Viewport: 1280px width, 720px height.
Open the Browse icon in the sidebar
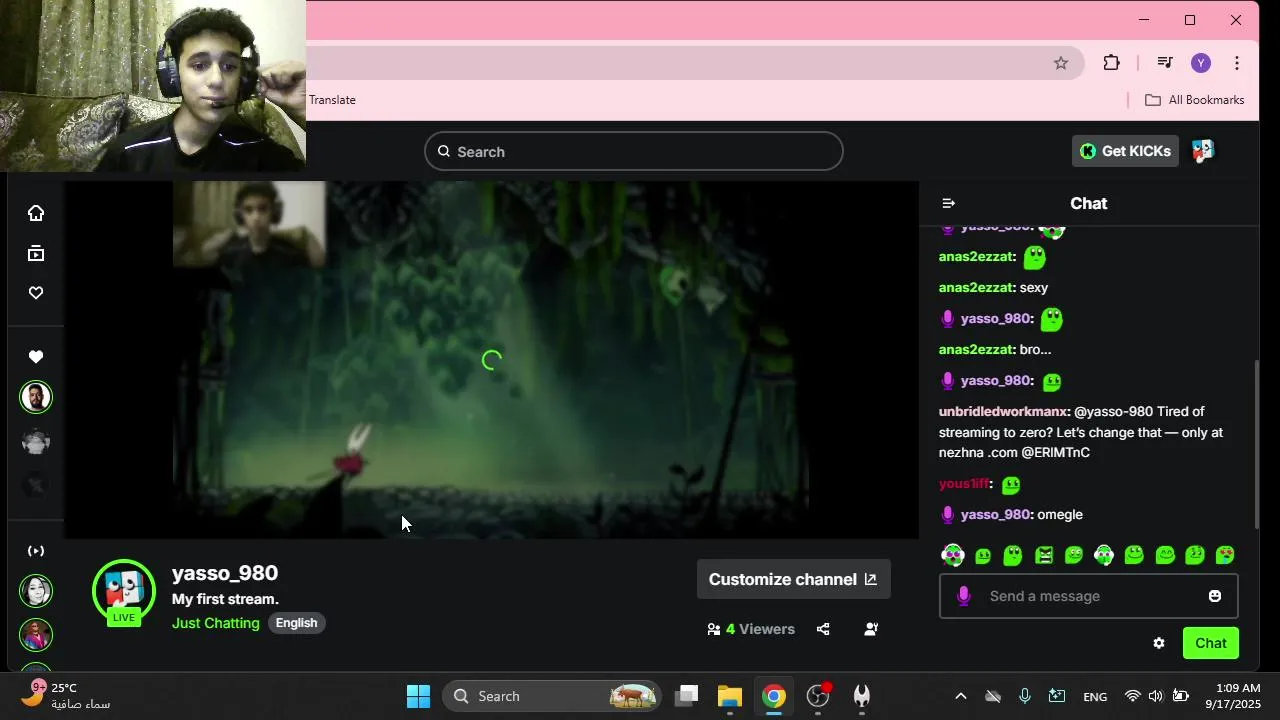tap(36, 253)
